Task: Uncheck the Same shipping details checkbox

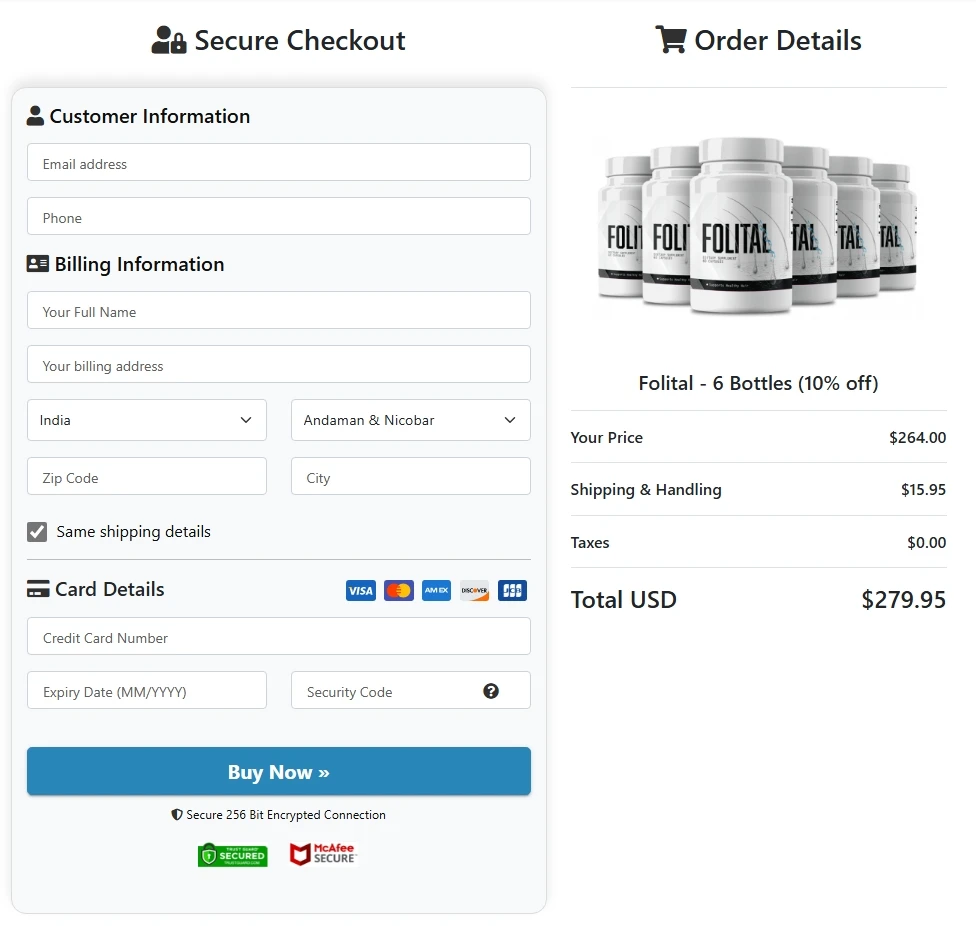Action: pos(37,531)
